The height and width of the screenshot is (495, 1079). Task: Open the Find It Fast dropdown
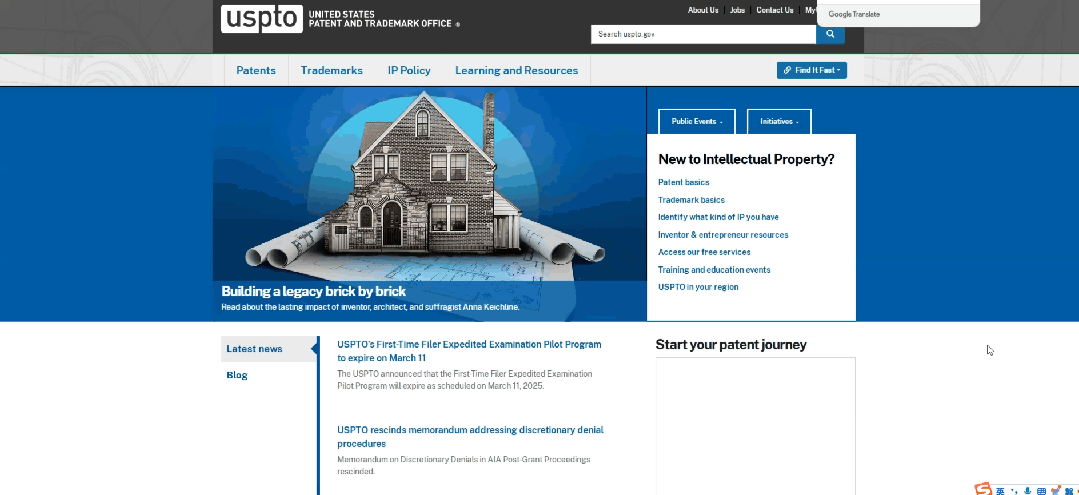coord(811,70)
